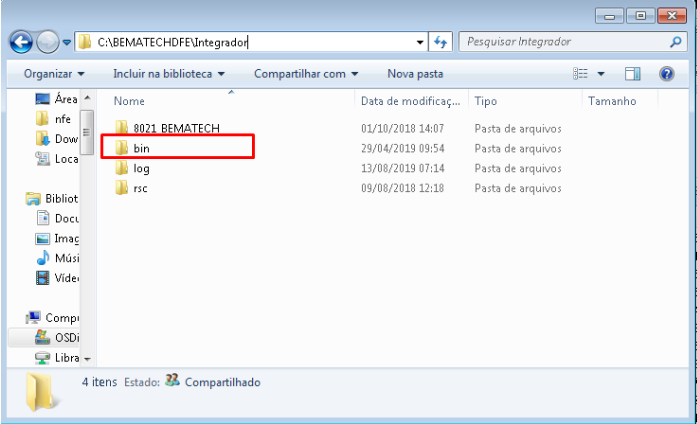Screen dimensions: 697x424
Task: Click the change view icon
Action: point(580,73)
